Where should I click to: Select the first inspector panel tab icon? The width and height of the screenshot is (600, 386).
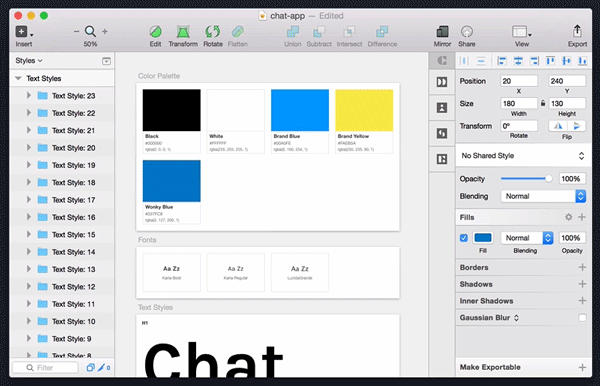442,60
